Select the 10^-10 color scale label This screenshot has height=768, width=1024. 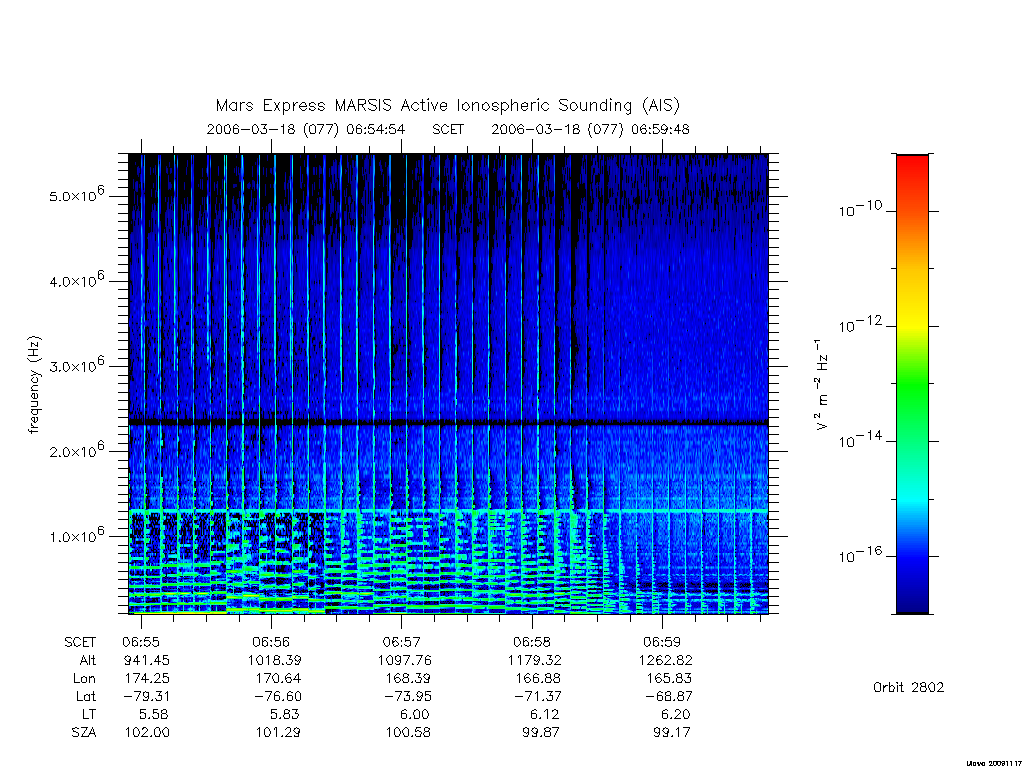tap(861, 209)
